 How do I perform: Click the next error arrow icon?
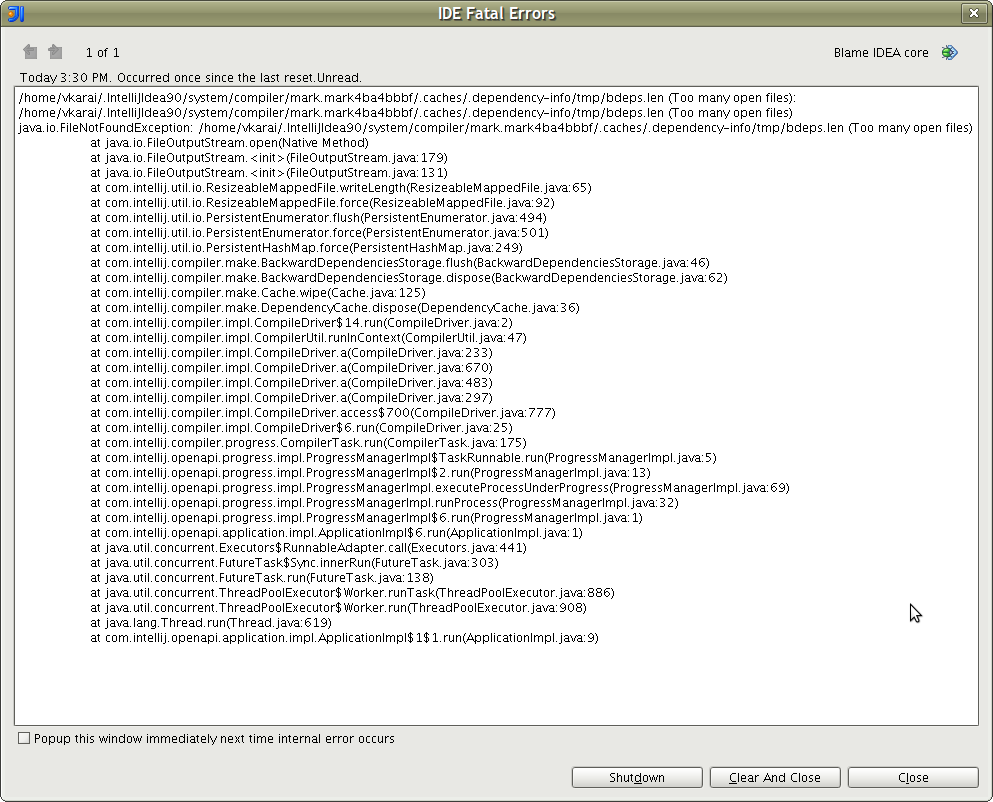coord(55,52)
